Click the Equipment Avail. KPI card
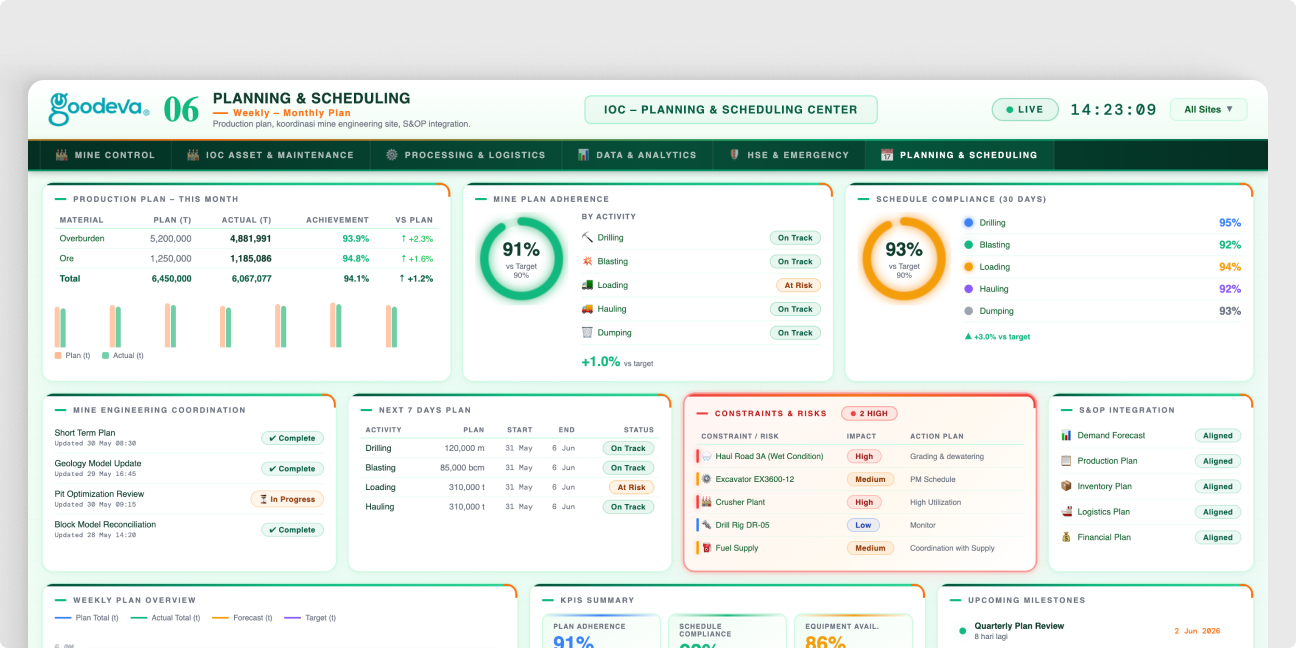Screen dimensions: 1296x648 [854, 632]
